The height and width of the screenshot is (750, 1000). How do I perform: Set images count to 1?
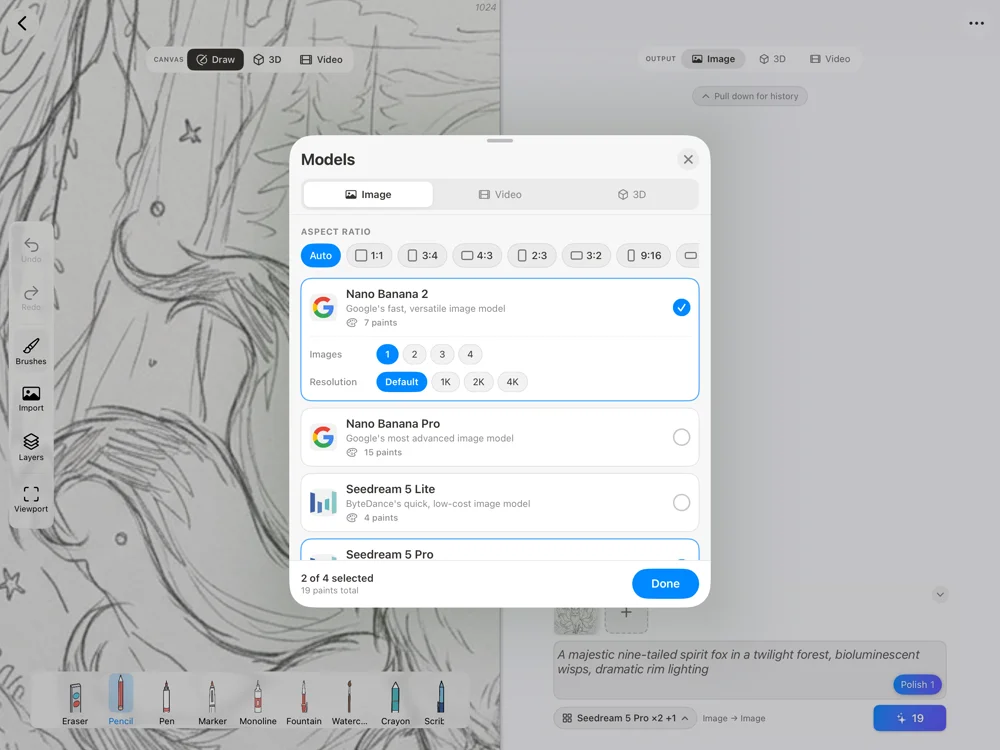tap(387, 355)
